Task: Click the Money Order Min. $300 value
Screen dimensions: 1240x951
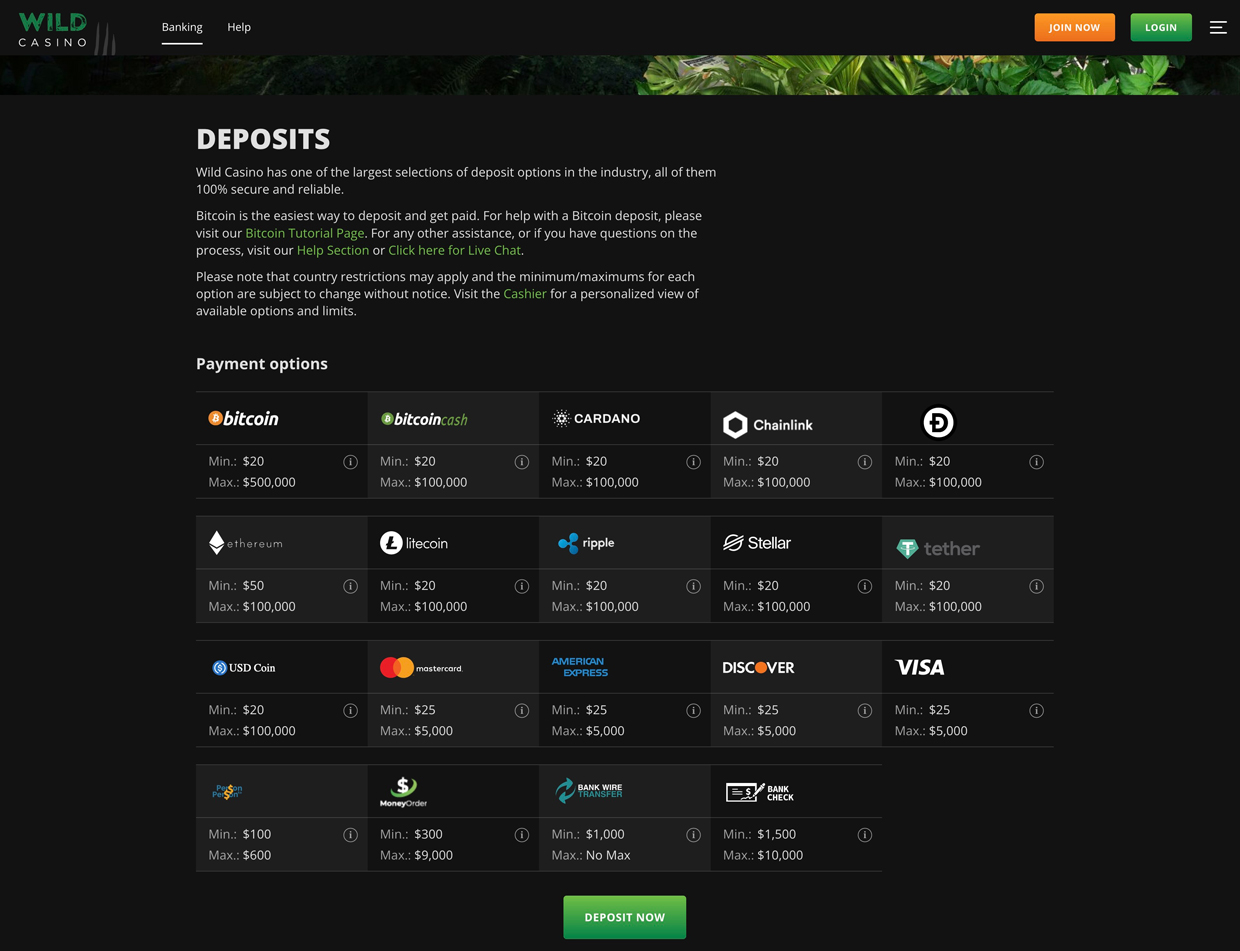Action: 428,834
